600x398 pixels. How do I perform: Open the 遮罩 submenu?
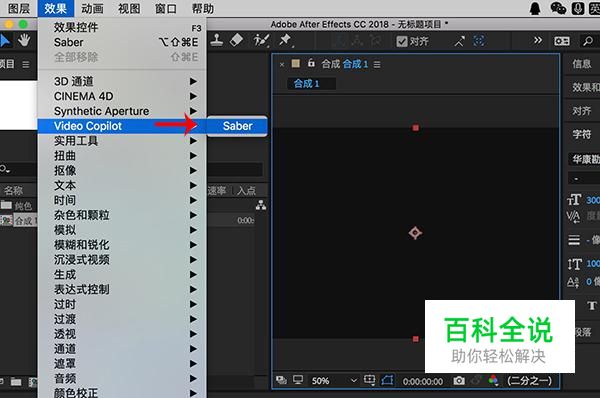tap(122, 364)
